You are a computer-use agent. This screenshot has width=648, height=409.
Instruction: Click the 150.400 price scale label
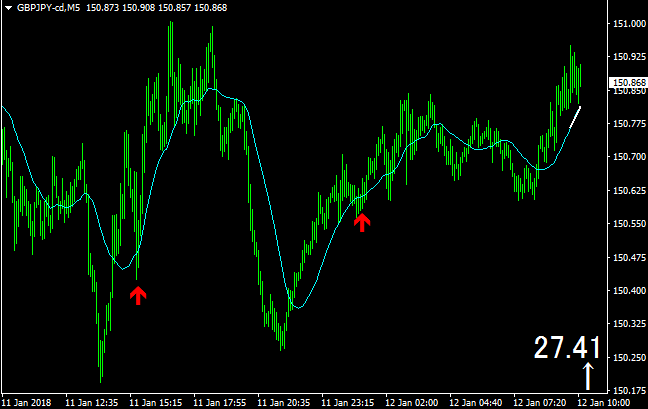(x=629, y=290)
